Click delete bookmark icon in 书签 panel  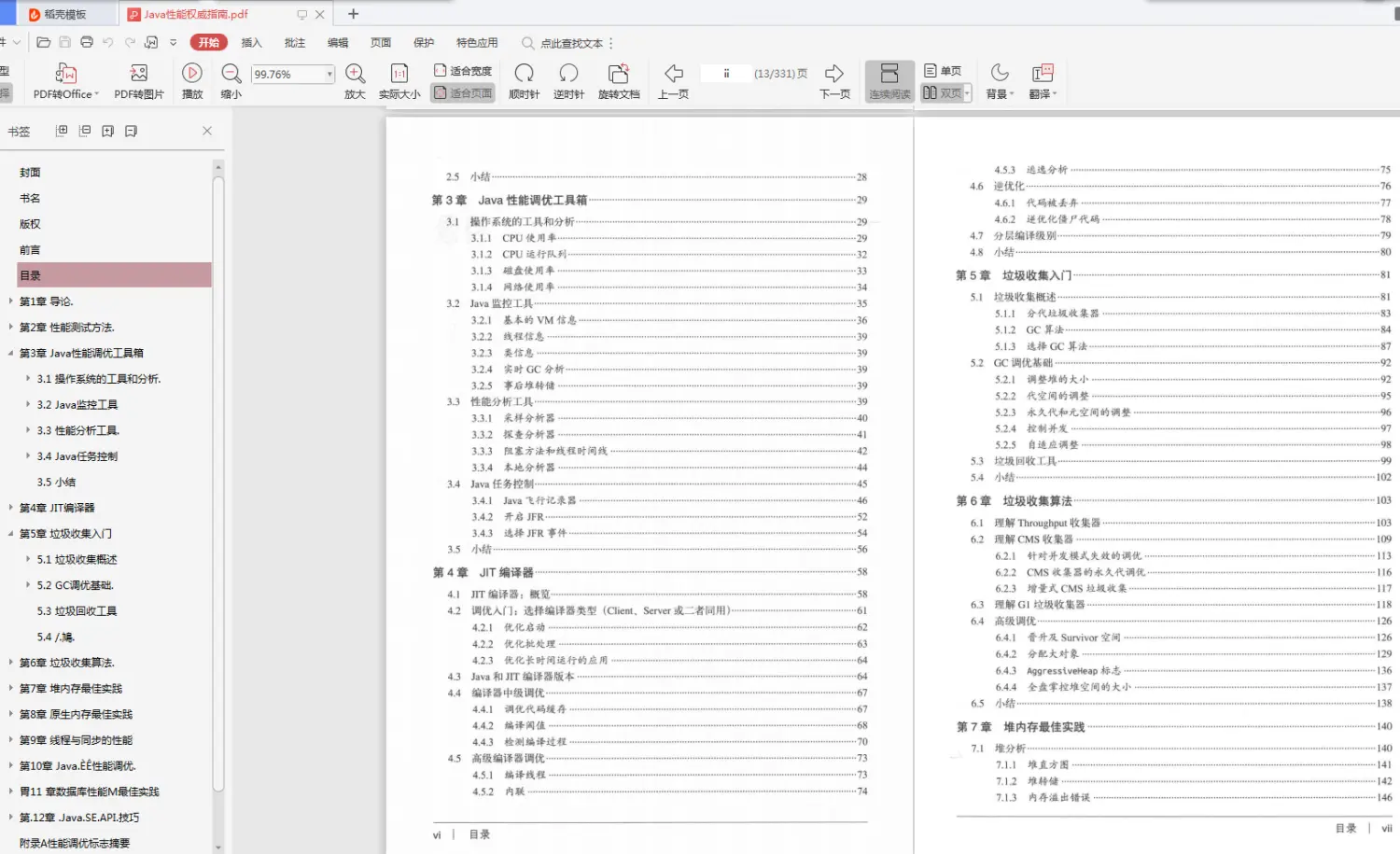click(x=132, y=131)
